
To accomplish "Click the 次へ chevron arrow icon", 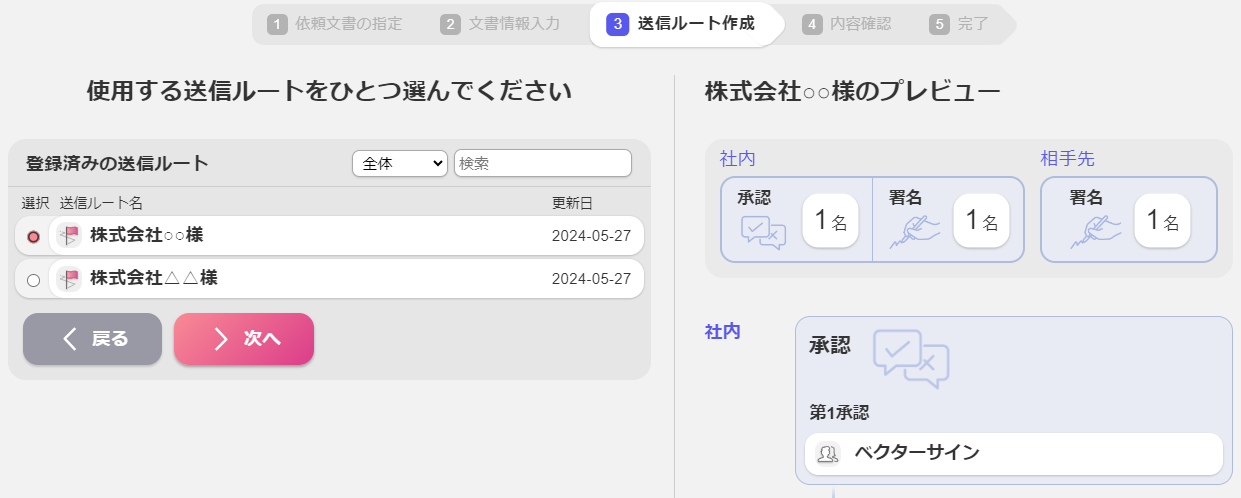I will [x=221, y=339].
